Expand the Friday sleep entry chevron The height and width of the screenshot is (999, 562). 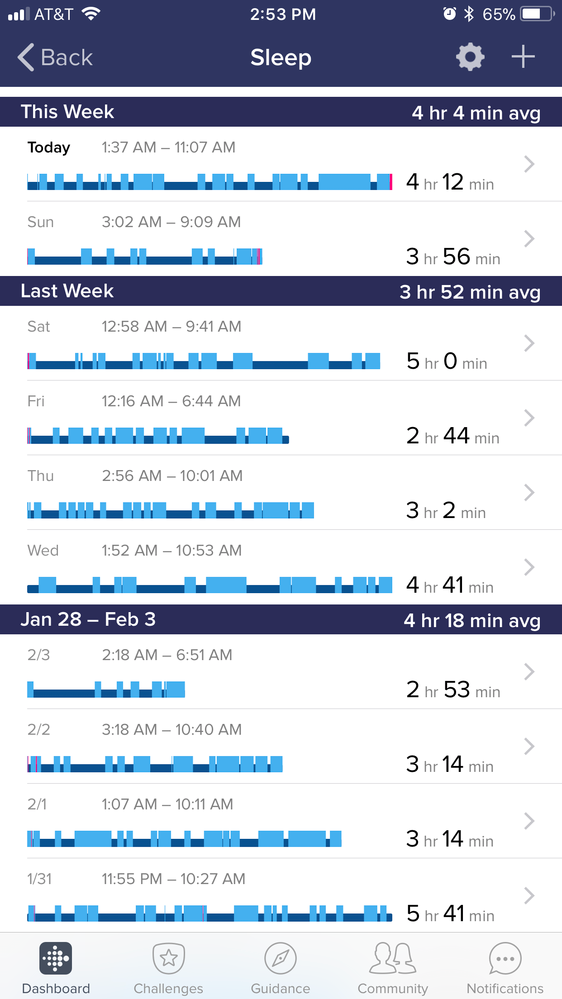point(529,418)
